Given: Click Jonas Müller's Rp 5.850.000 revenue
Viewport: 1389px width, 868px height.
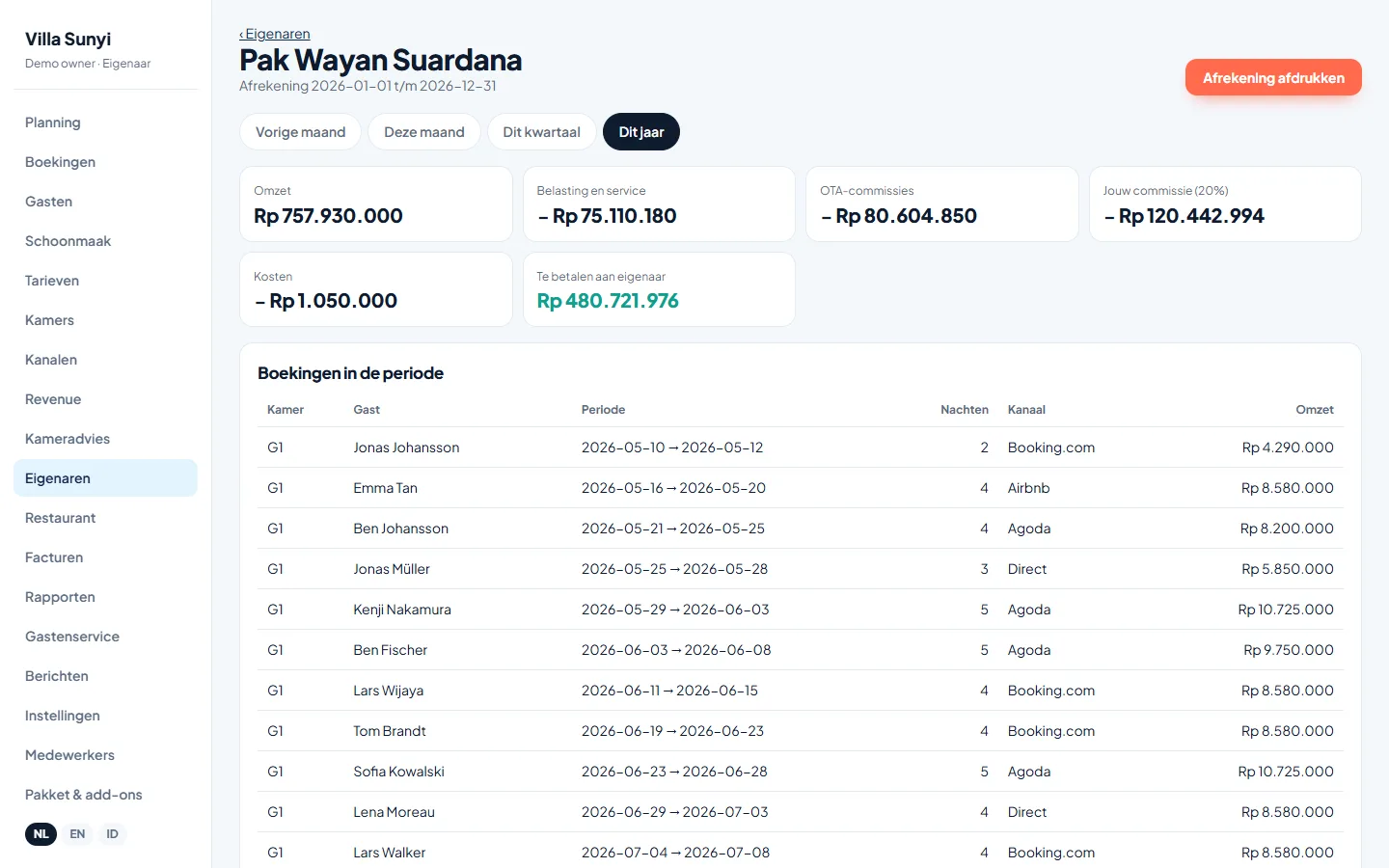Looking at the screenshot, I should [1288, 569].
